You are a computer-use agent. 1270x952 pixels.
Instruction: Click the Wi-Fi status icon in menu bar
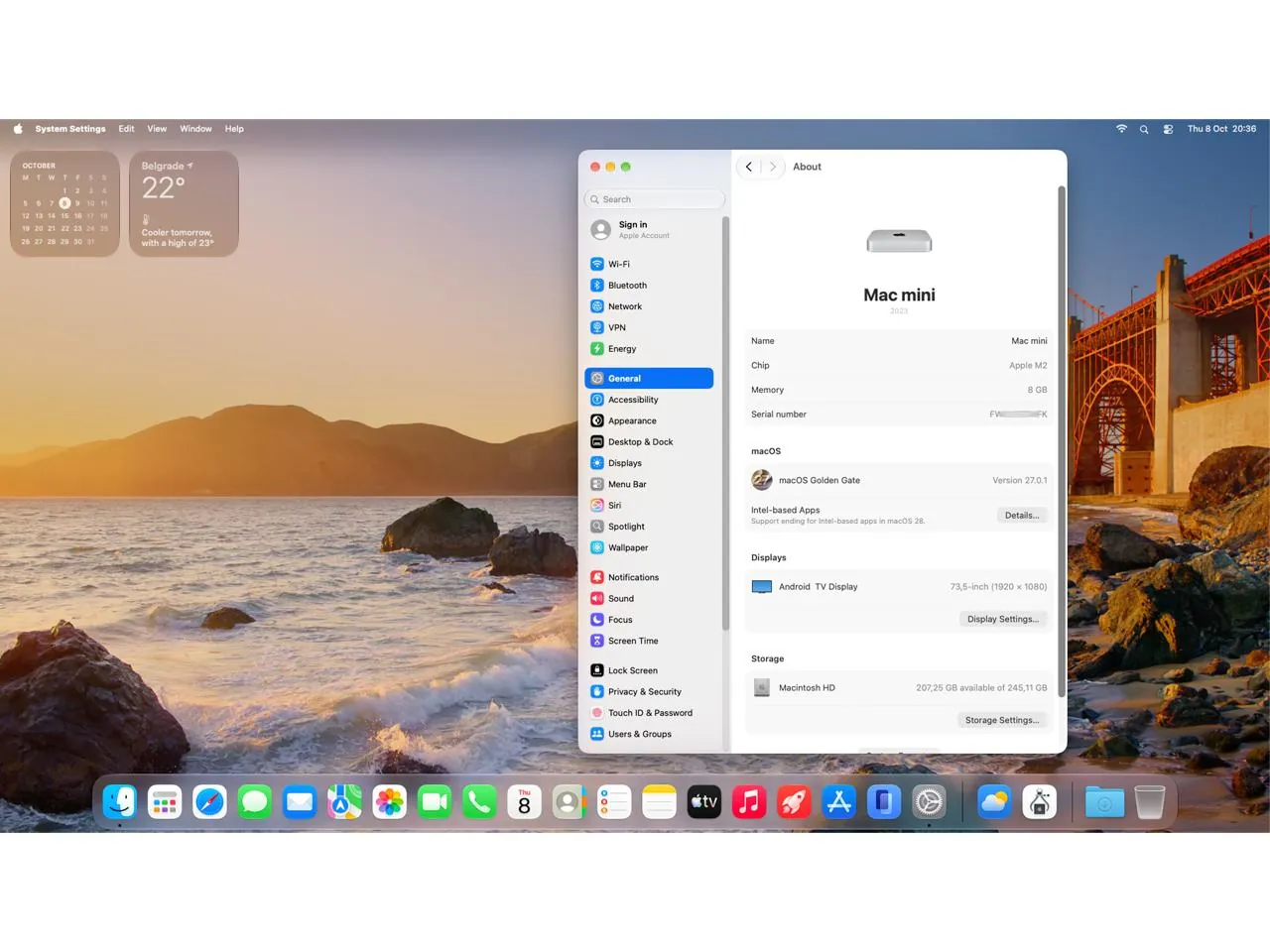coord(1121,129)
